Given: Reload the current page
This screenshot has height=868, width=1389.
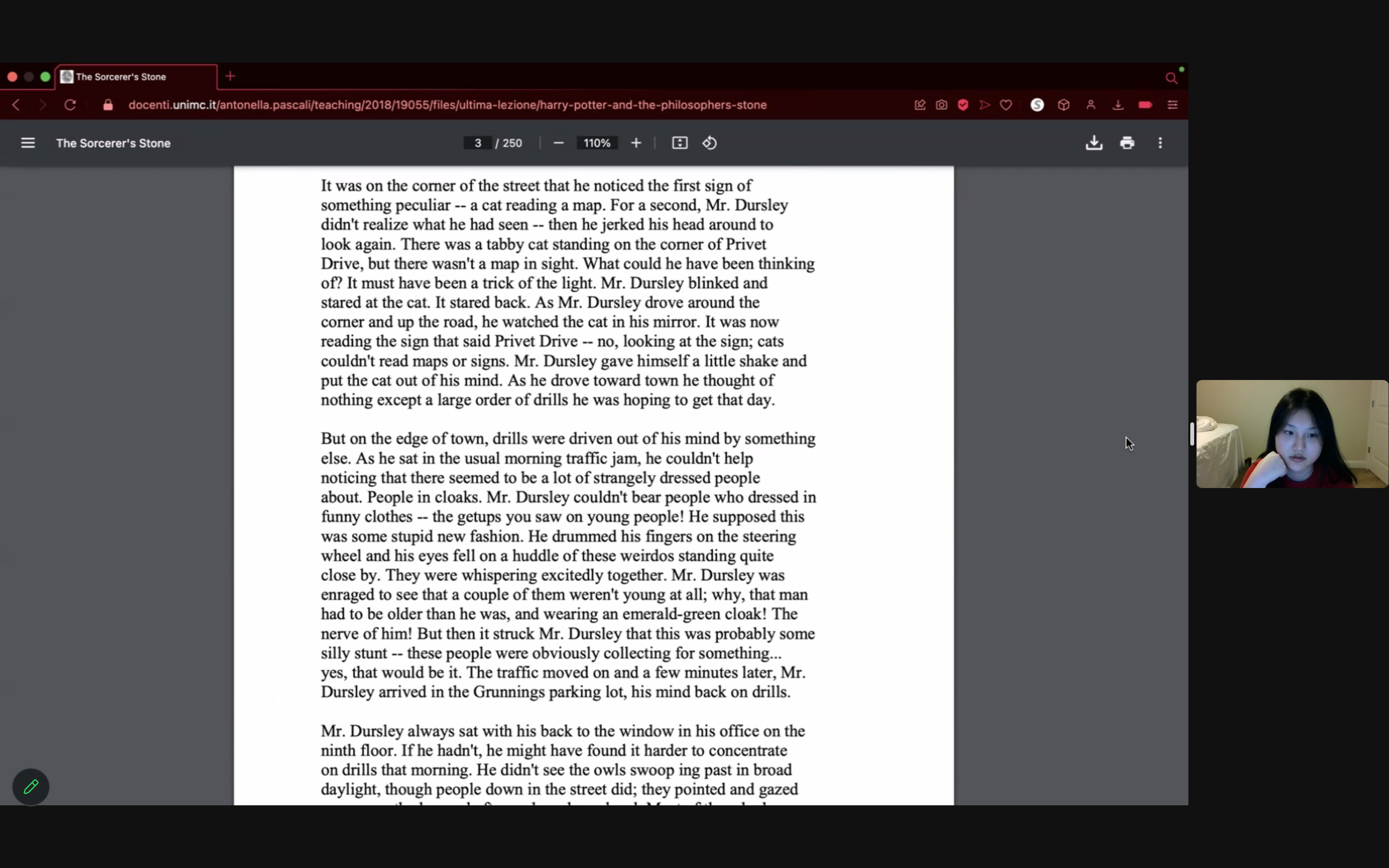Looking at the screenshot, I should 70,105.
